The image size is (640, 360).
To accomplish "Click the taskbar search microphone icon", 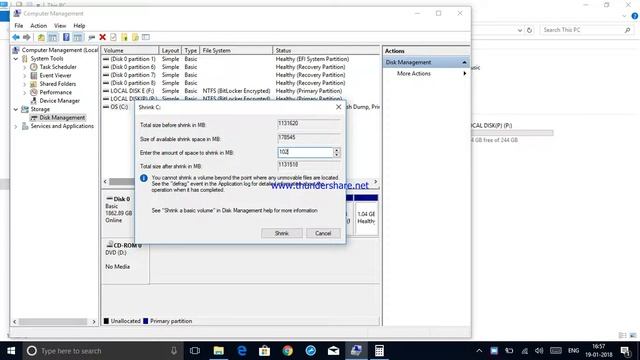I will [174, 351].
